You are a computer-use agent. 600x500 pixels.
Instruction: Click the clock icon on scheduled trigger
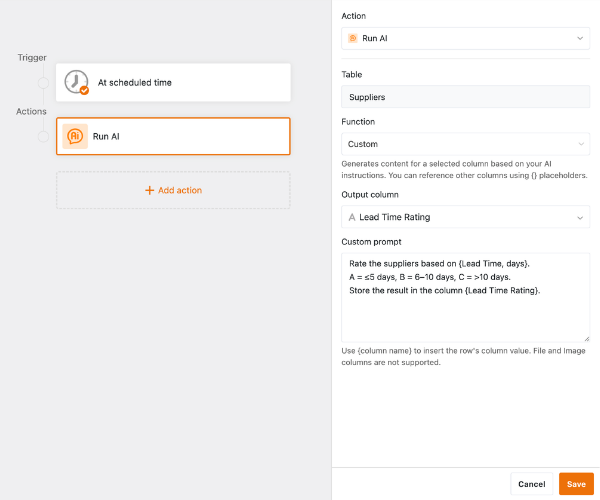pyautogui.click(x=76, y=82)
